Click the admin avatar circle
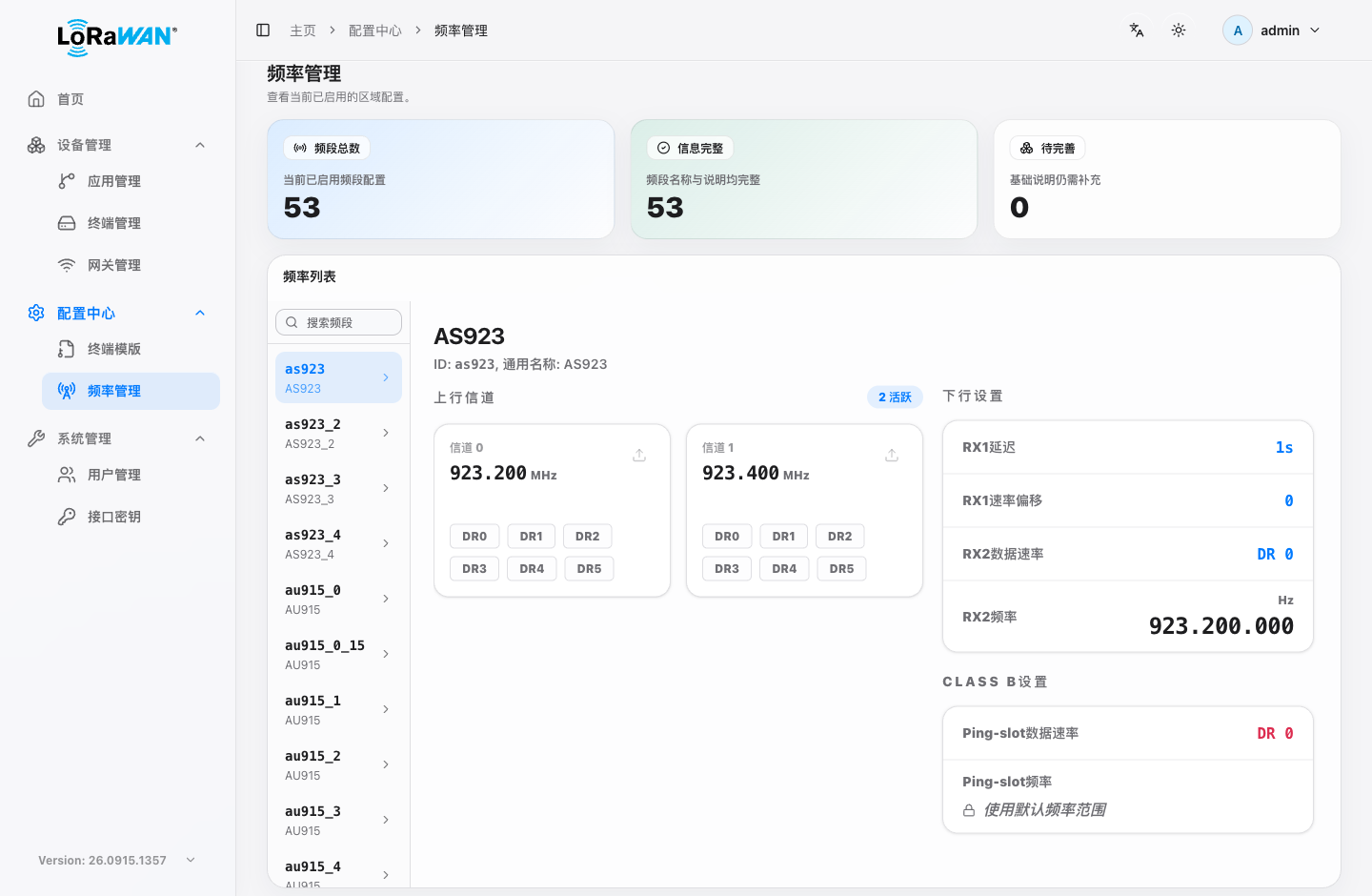The width and height of the screenshot is (1372, 896). (x=1238, y=31)
